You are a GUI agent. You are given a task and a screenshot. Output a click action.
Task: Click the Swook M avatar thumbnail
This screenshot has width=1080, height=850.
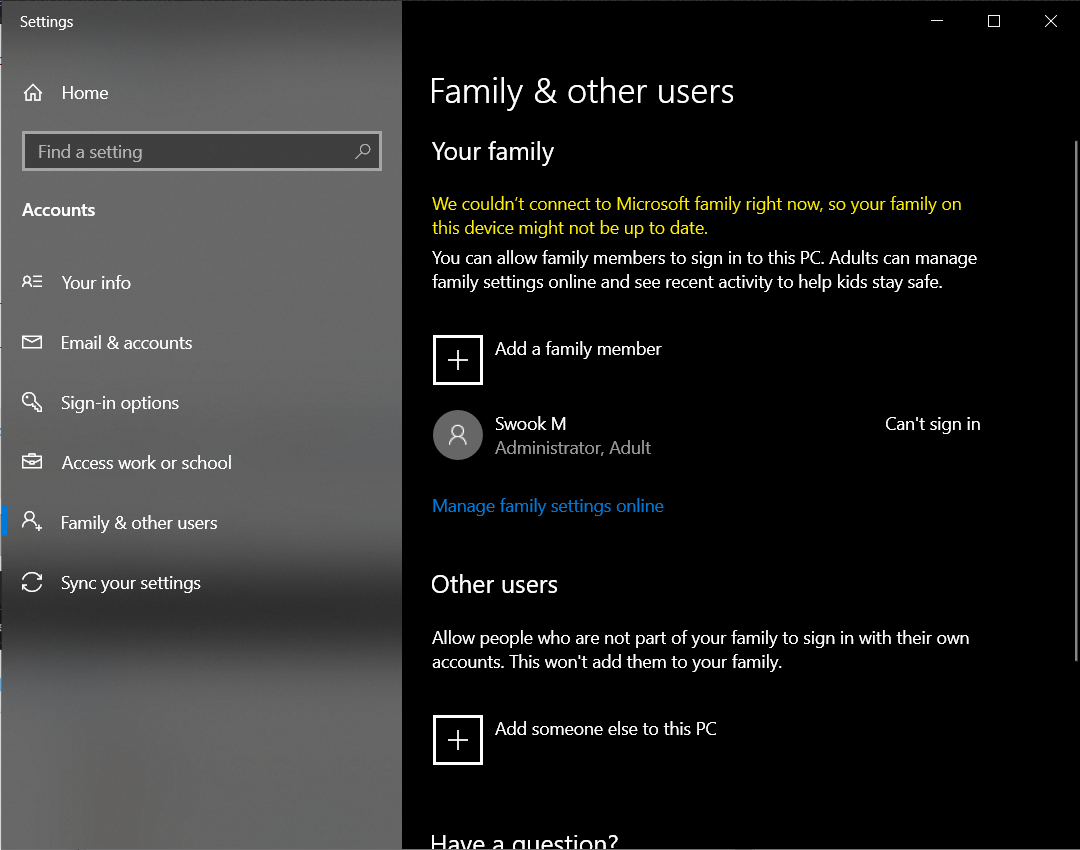[x=457, y=434]
